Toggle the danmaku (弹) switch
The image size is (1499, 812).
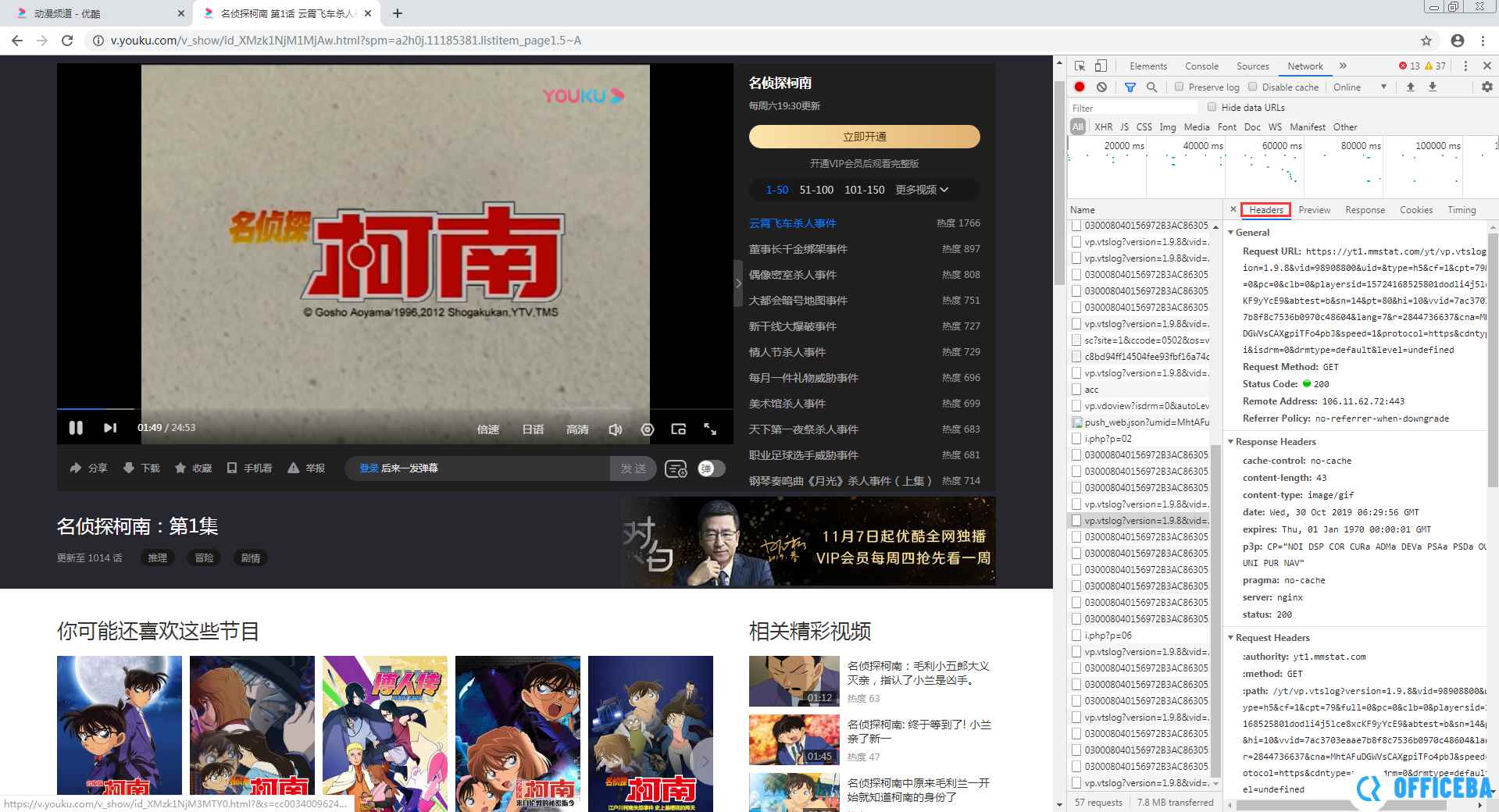(x=711, y=468)
